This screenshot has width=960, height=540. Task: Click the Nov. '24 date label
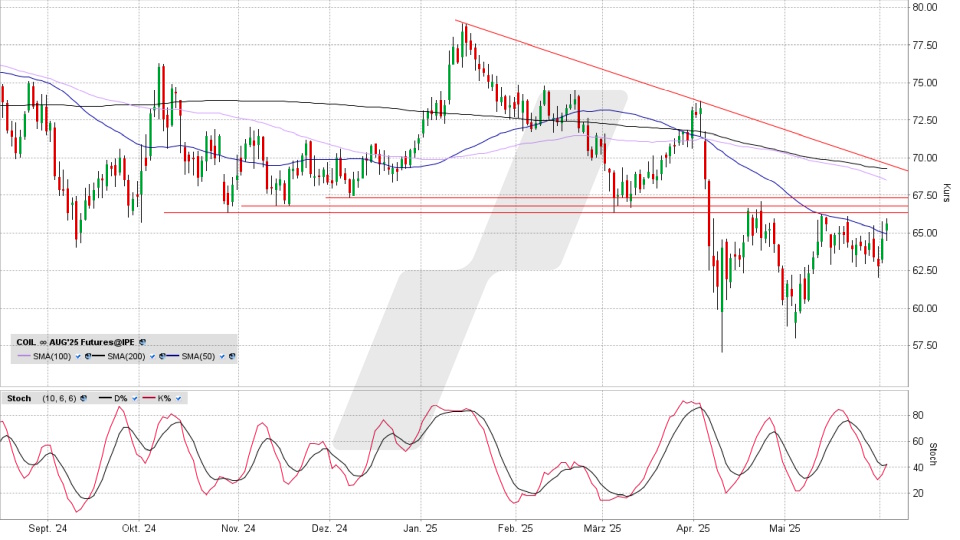tap(239, 529)
